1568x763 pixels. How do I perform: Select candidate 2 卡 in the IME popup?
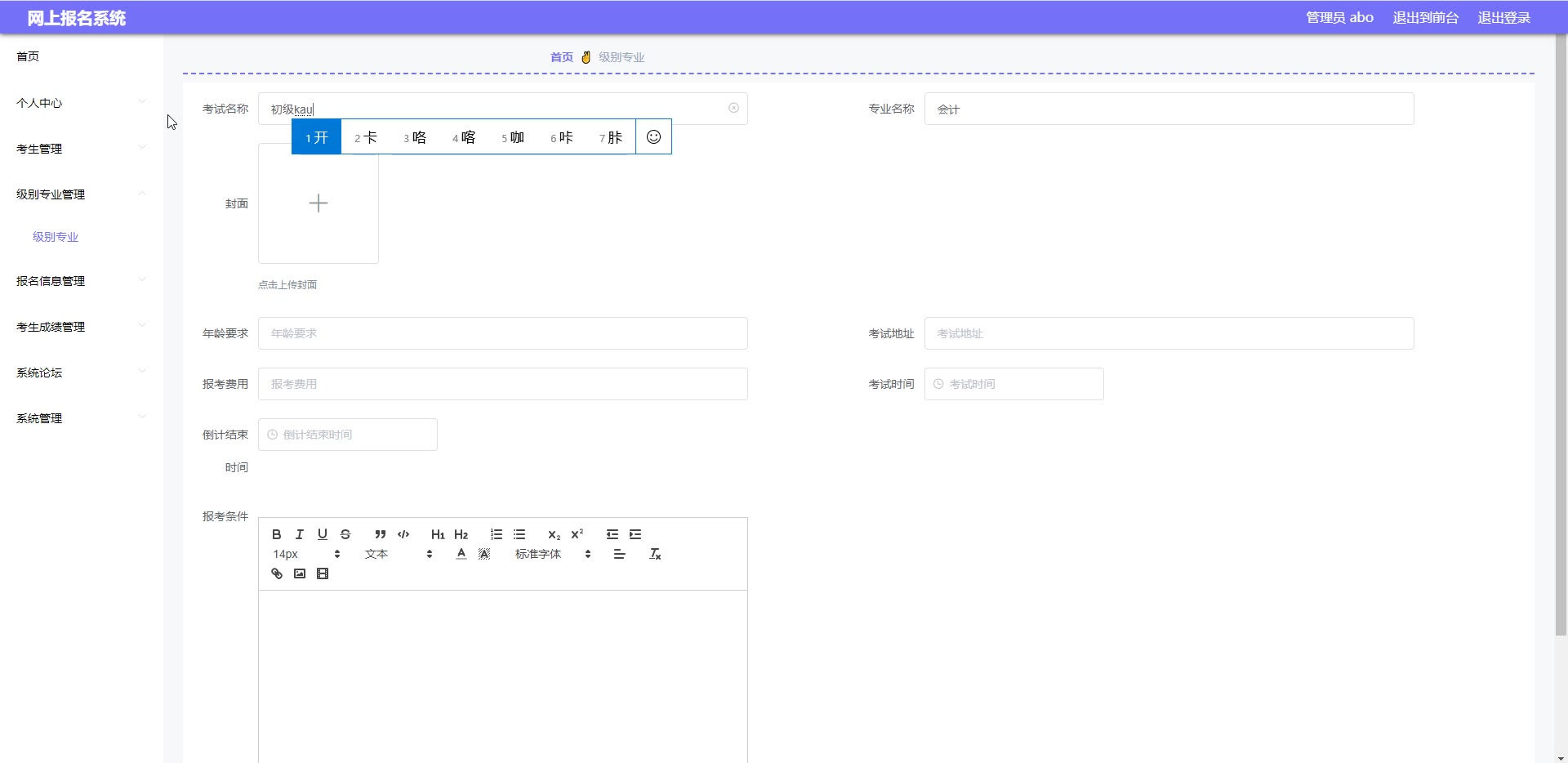click(x=366, y=137)
